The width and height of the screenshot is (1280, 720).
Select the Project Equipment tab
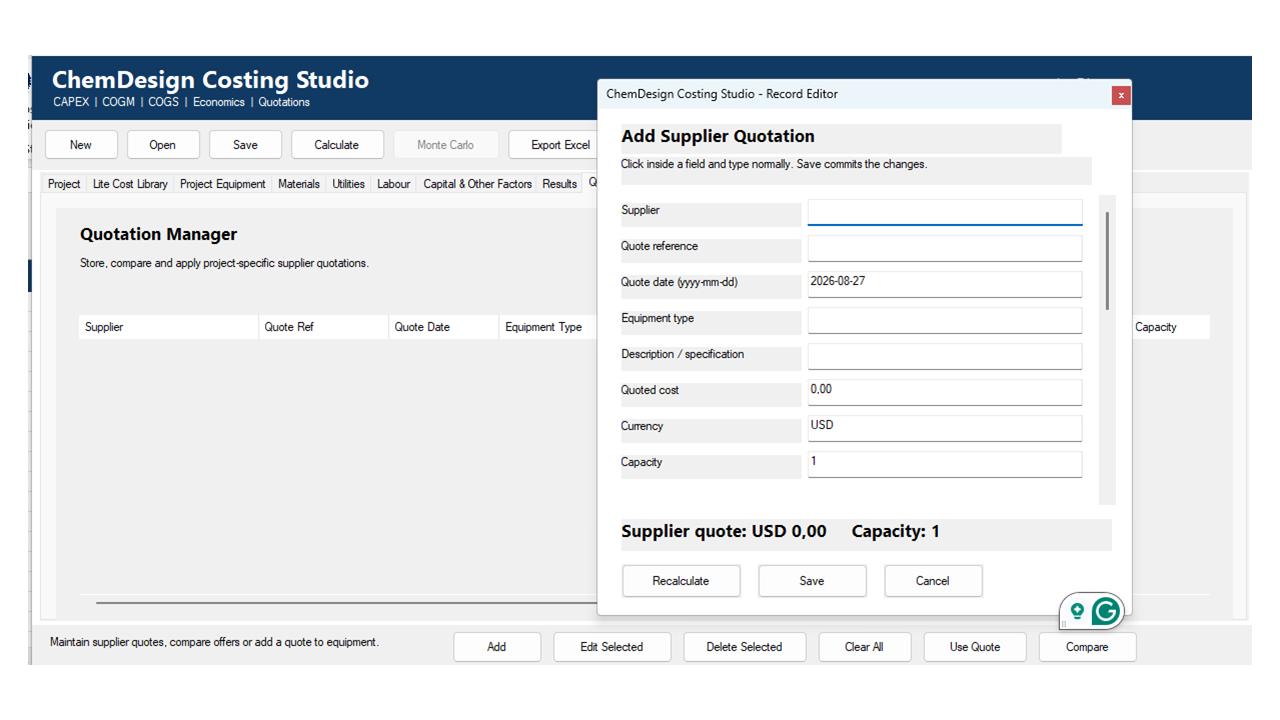click(x=223, y=184)
